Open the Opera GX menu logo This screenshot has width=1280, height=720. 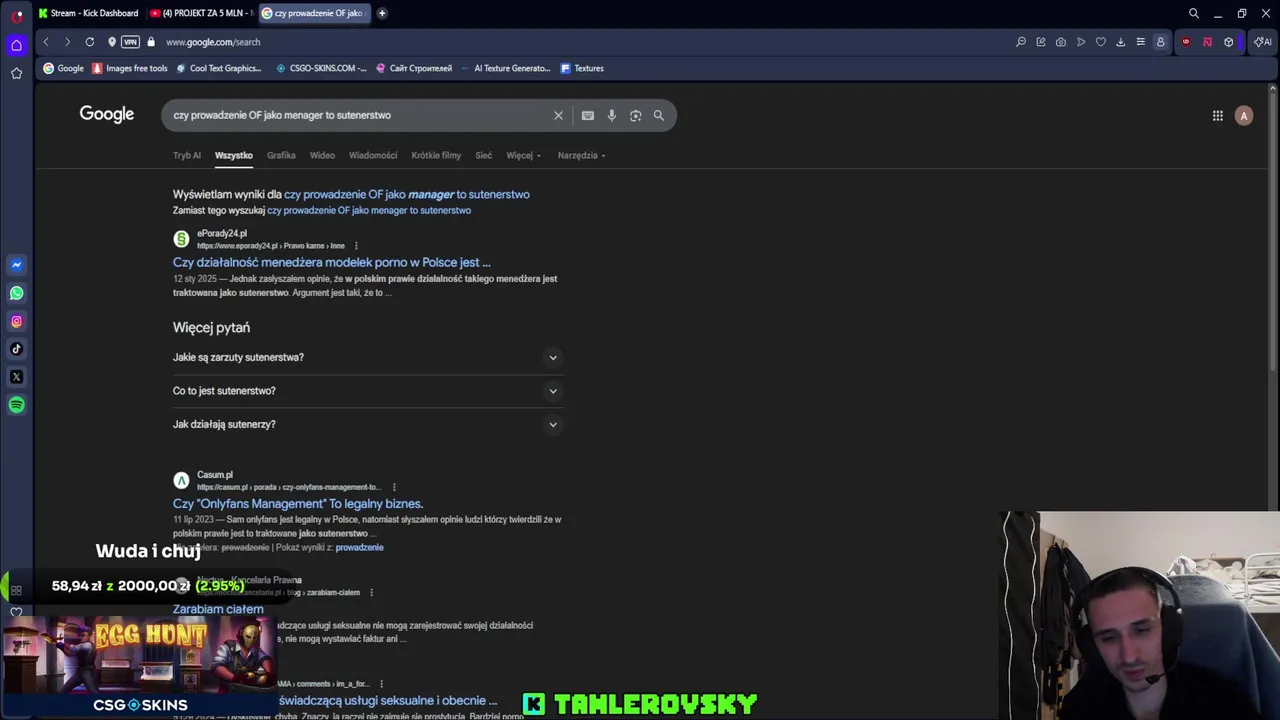(x=17, y=15)
